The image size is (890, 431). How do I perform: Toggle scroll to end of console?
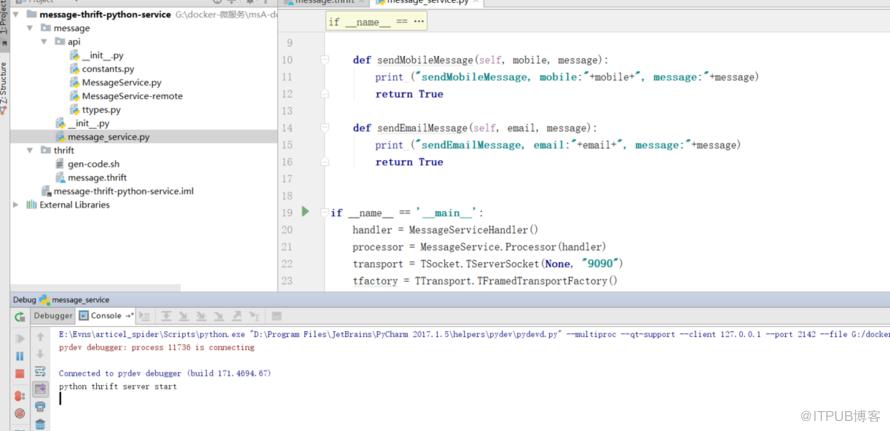point(40,389)
